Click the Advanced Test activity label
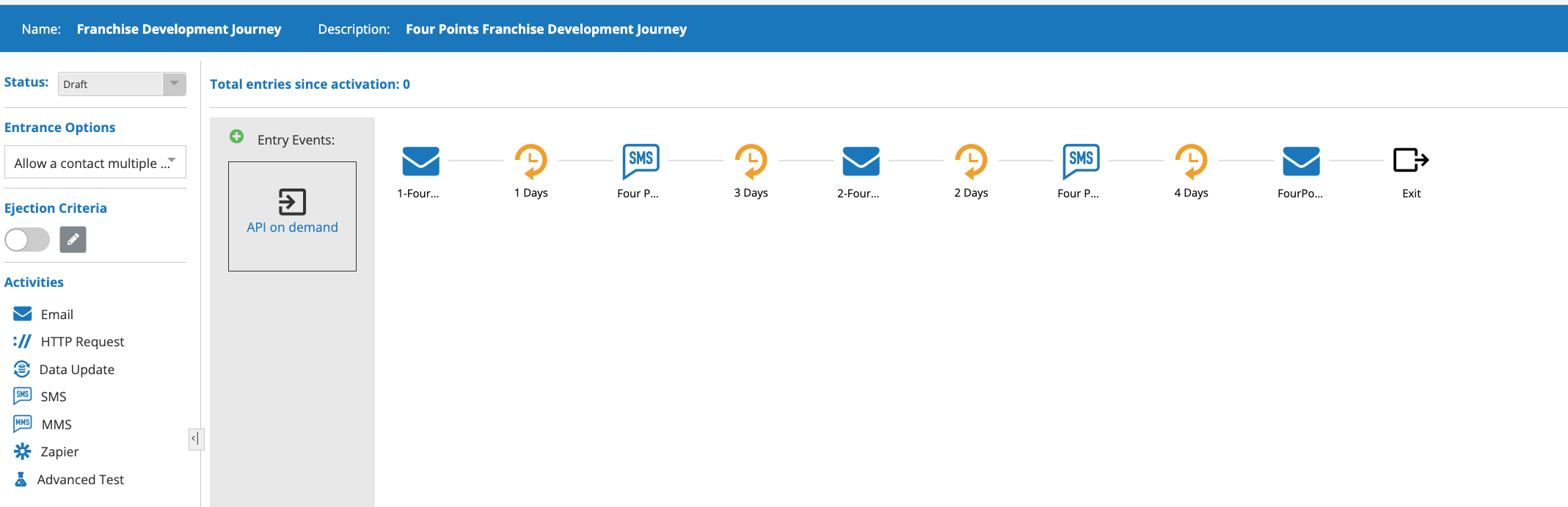1568x507 pixels. coord(81,480)
